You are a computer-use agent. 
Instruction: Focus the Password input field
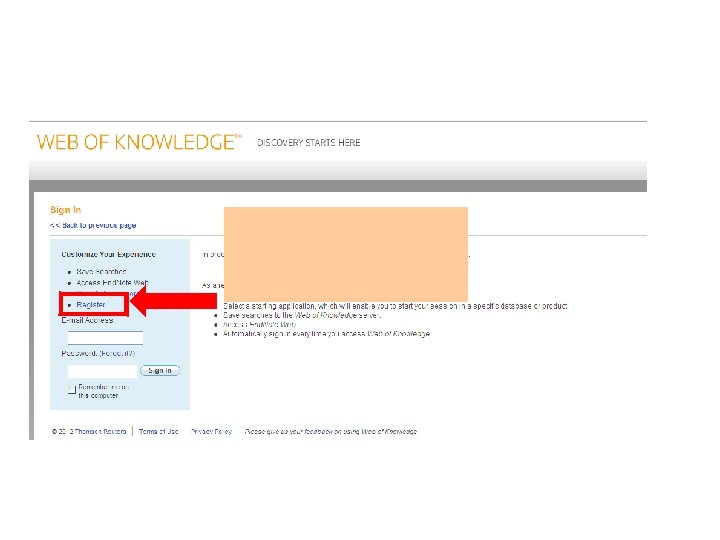102,371
